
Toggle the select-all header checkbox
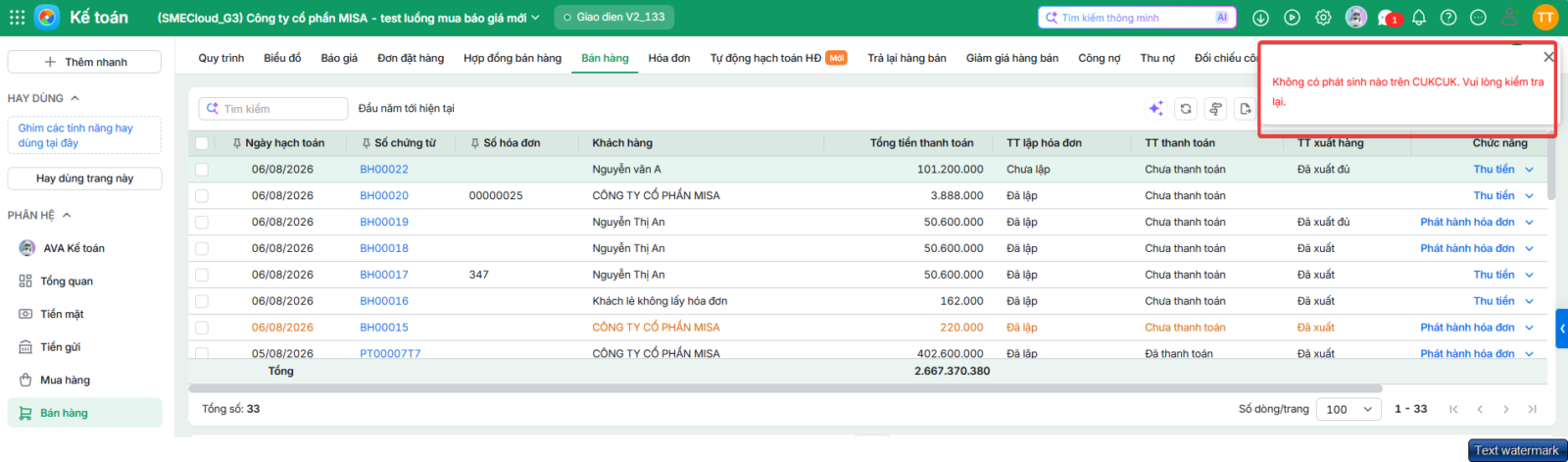pos(202,143)
